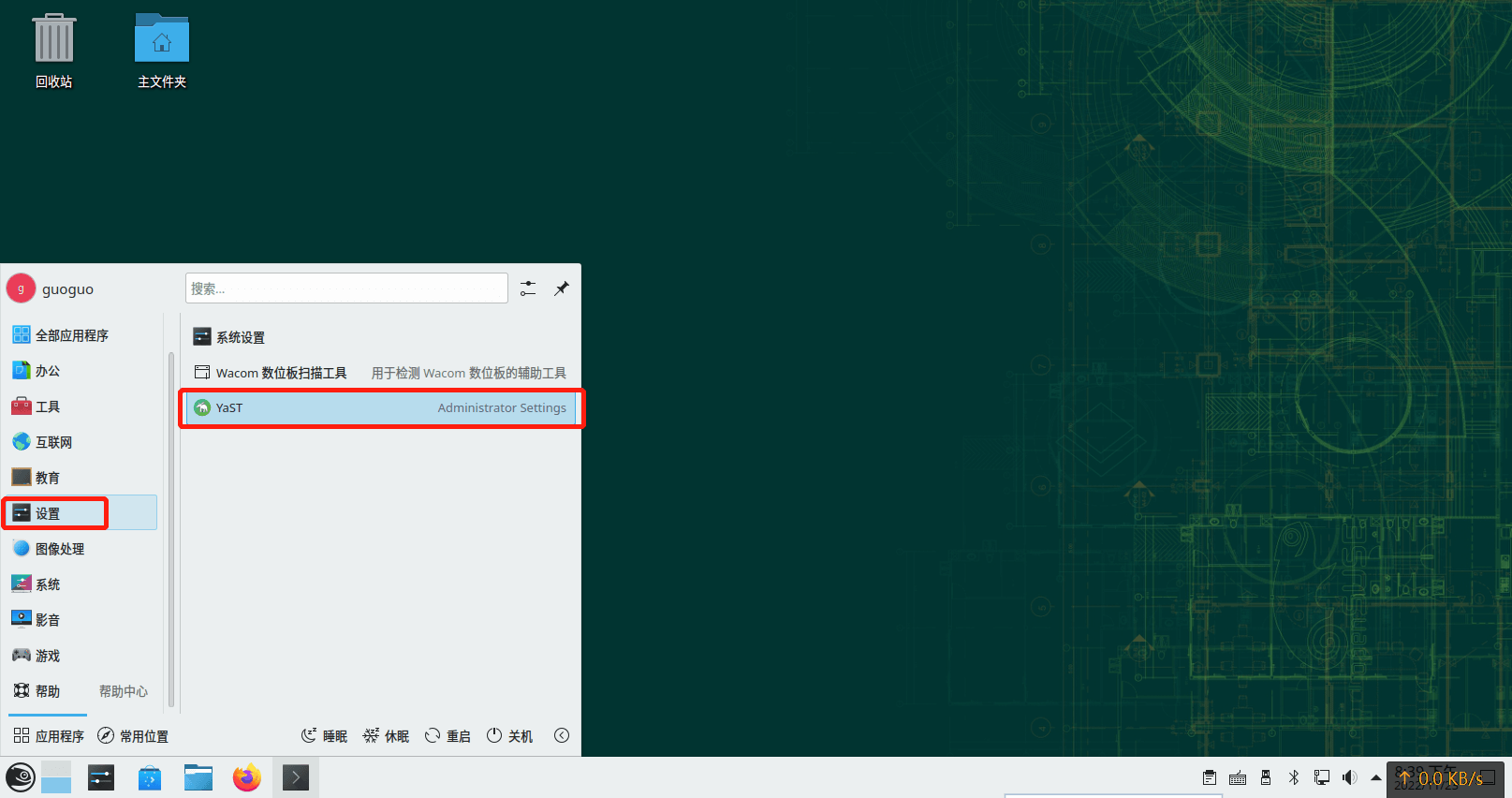Open launcher configure sliders icon
Image resolution: width=1512 pixels, height=798 pixels.
pyautogui.click(x=528, y=288)
